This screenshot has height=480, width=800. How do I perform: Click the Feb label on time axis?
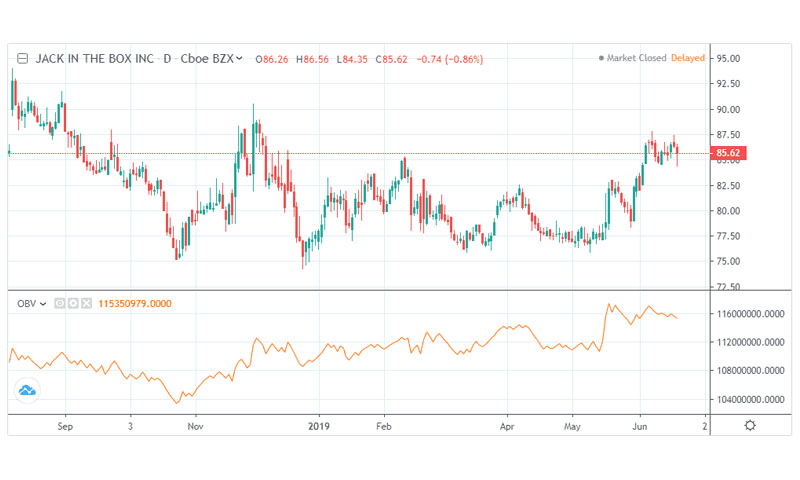(384, 426)
